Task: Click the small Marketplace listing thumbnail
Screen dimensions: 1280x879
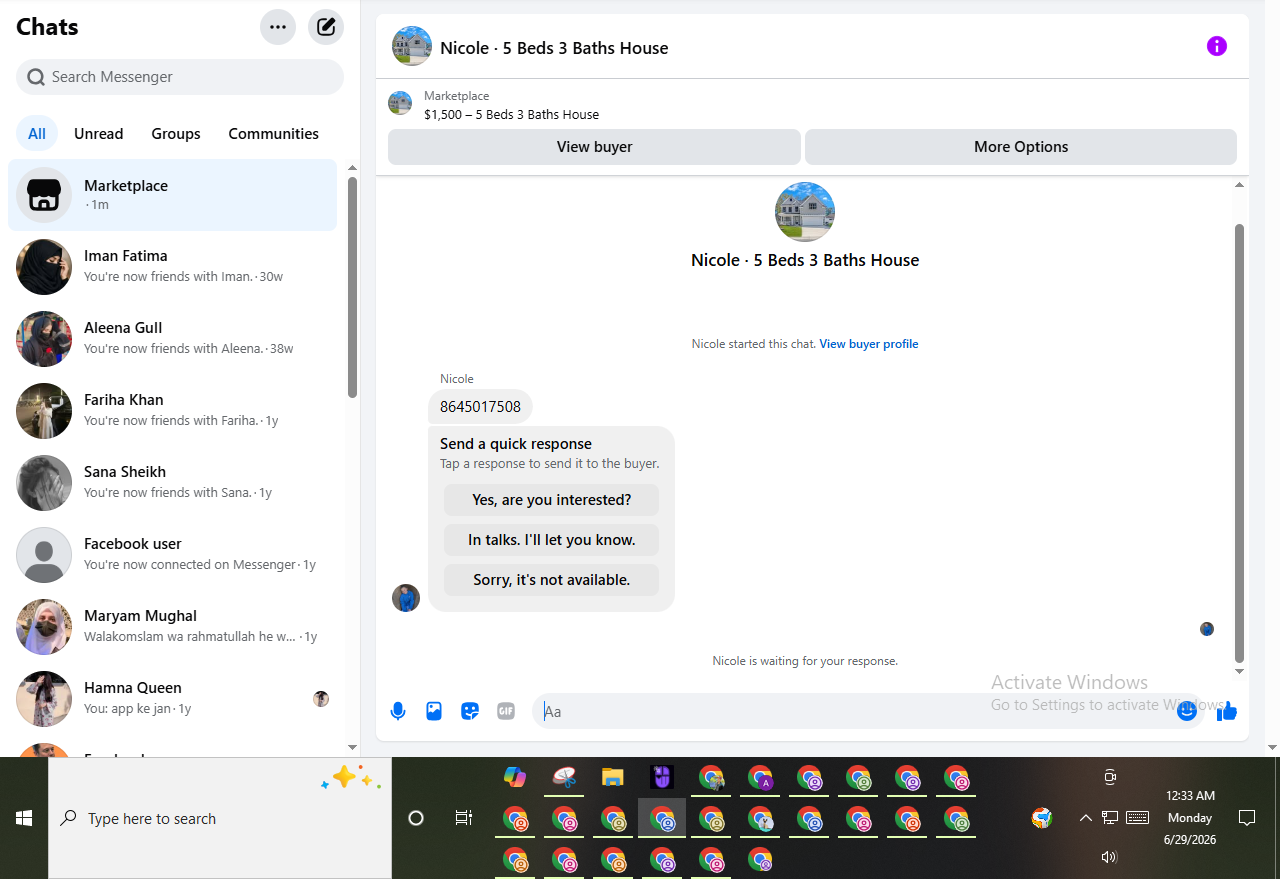Action: [x=400, y=103]
